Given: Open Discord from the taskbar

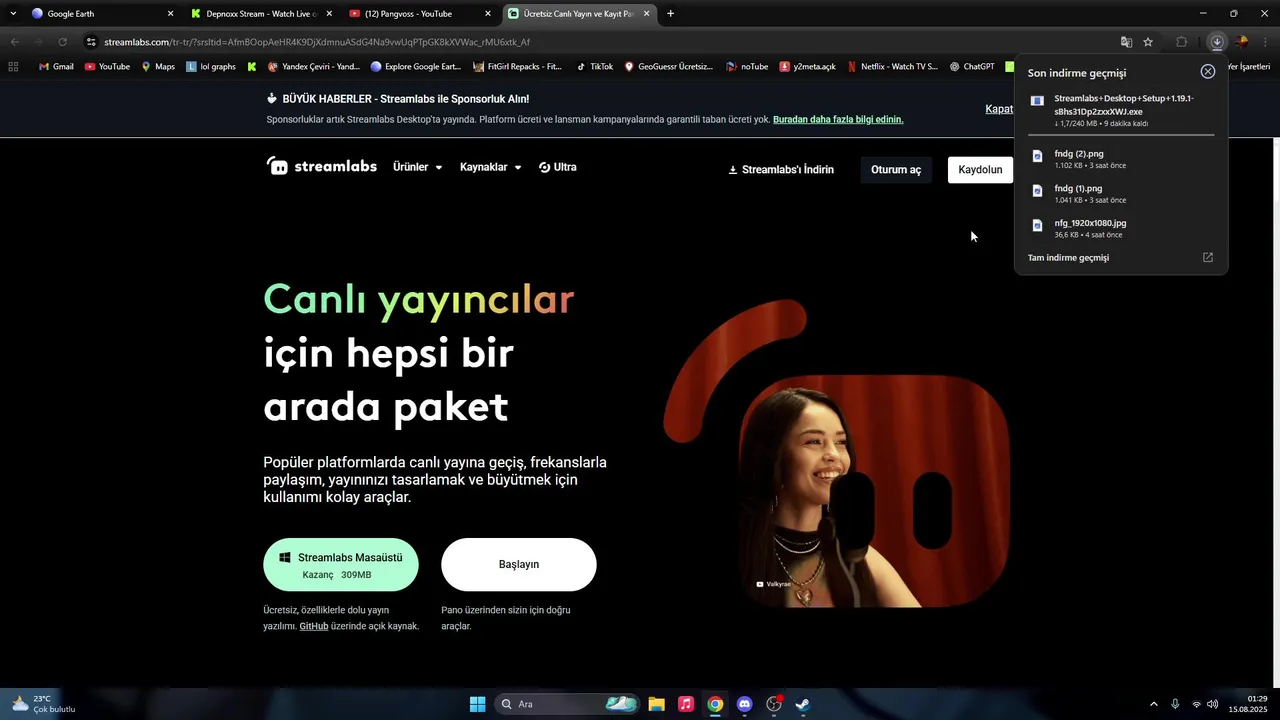Looking at the screenshot, I should [x=744, y=704].
